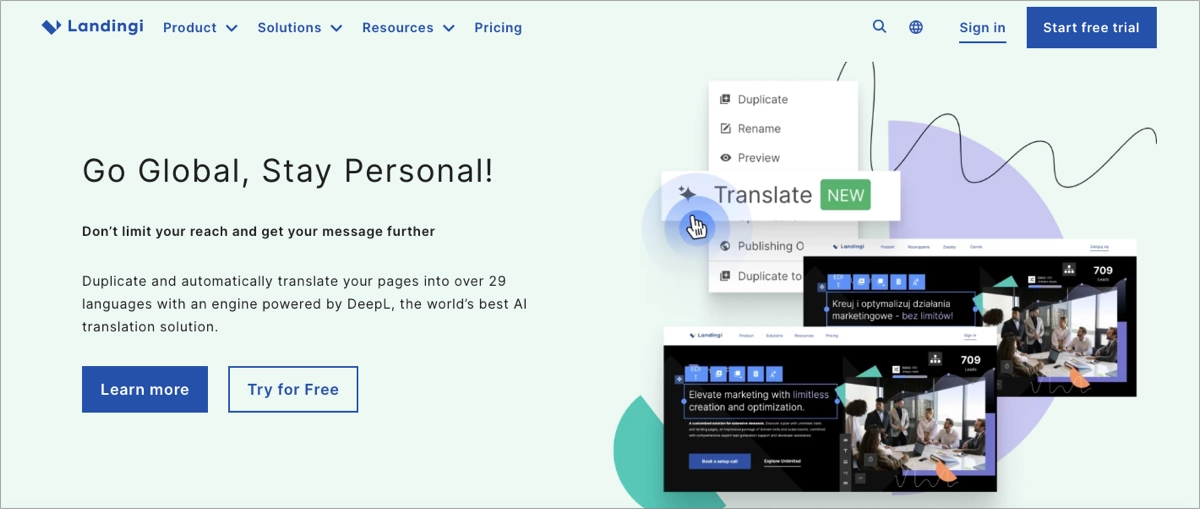Click the Try for Free button
This screenshot has width=1200, height=509.
click(293, 390)
